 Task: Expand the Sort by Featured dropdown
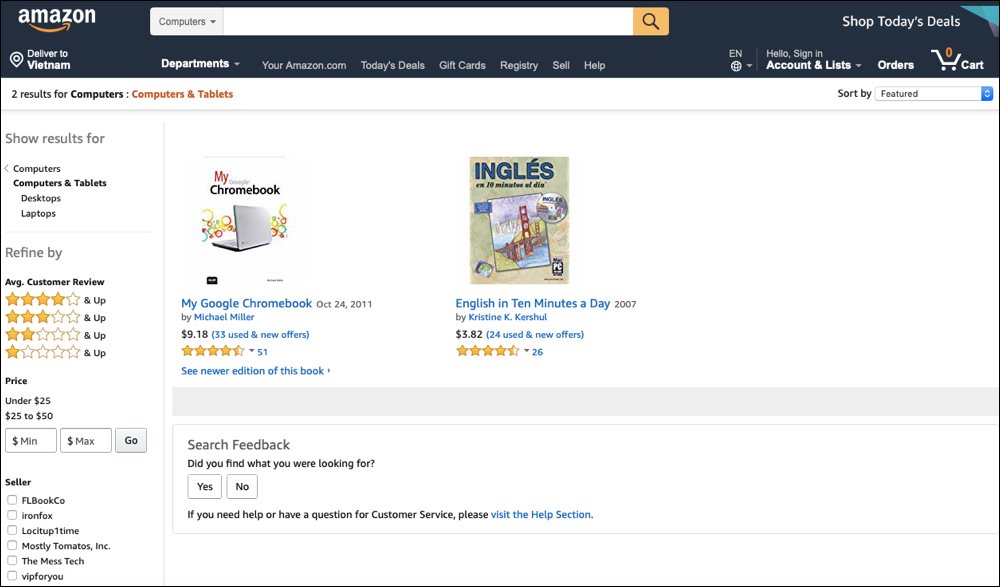coord(934,94)
